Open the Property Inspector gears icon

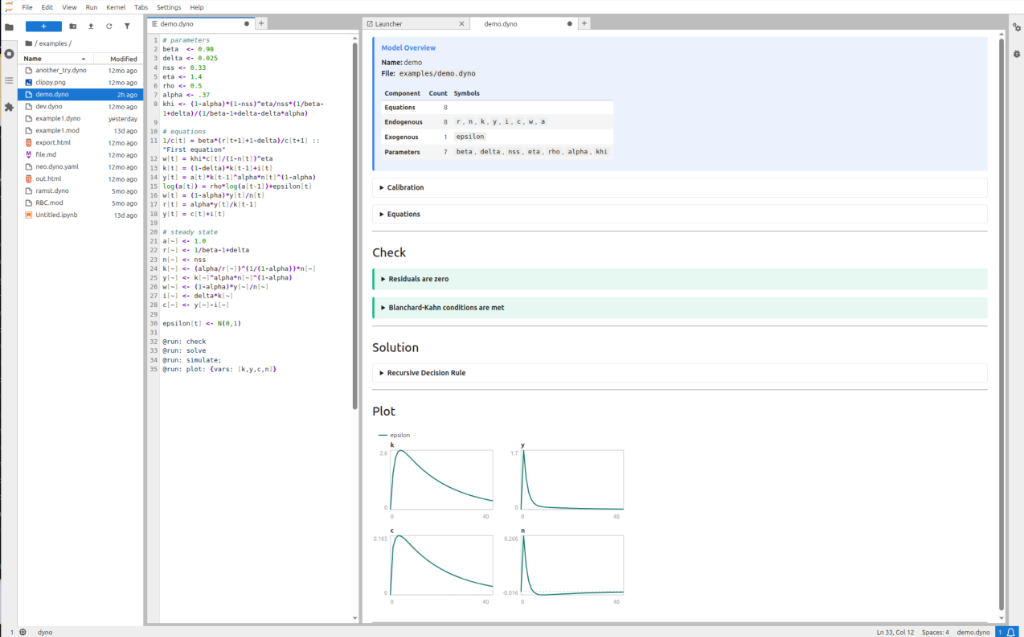click(x=1017, y=27)
